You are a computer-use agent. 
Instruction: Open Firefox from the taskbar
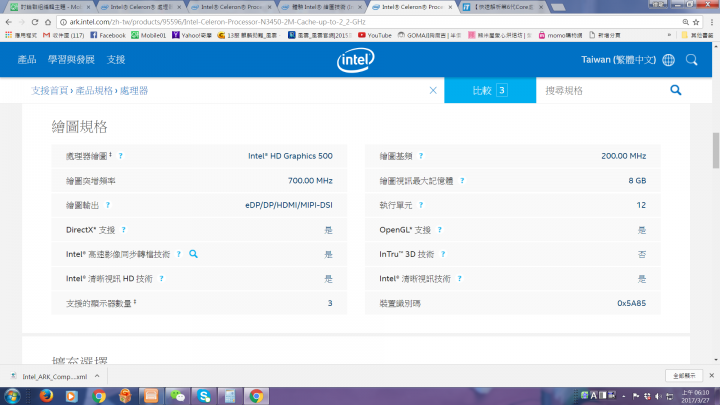tap(46, 396)
